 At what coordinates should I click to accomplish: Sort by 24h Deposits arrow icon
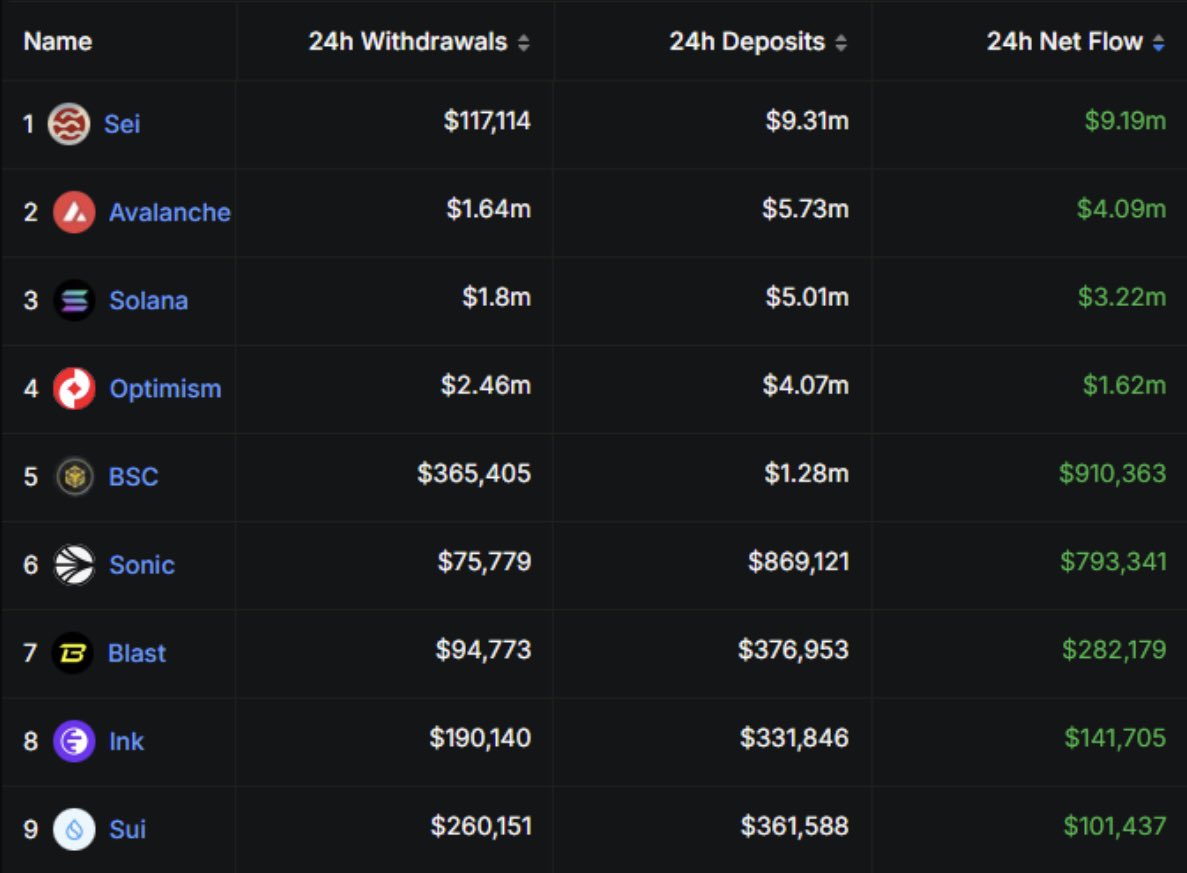click(841, 42)
